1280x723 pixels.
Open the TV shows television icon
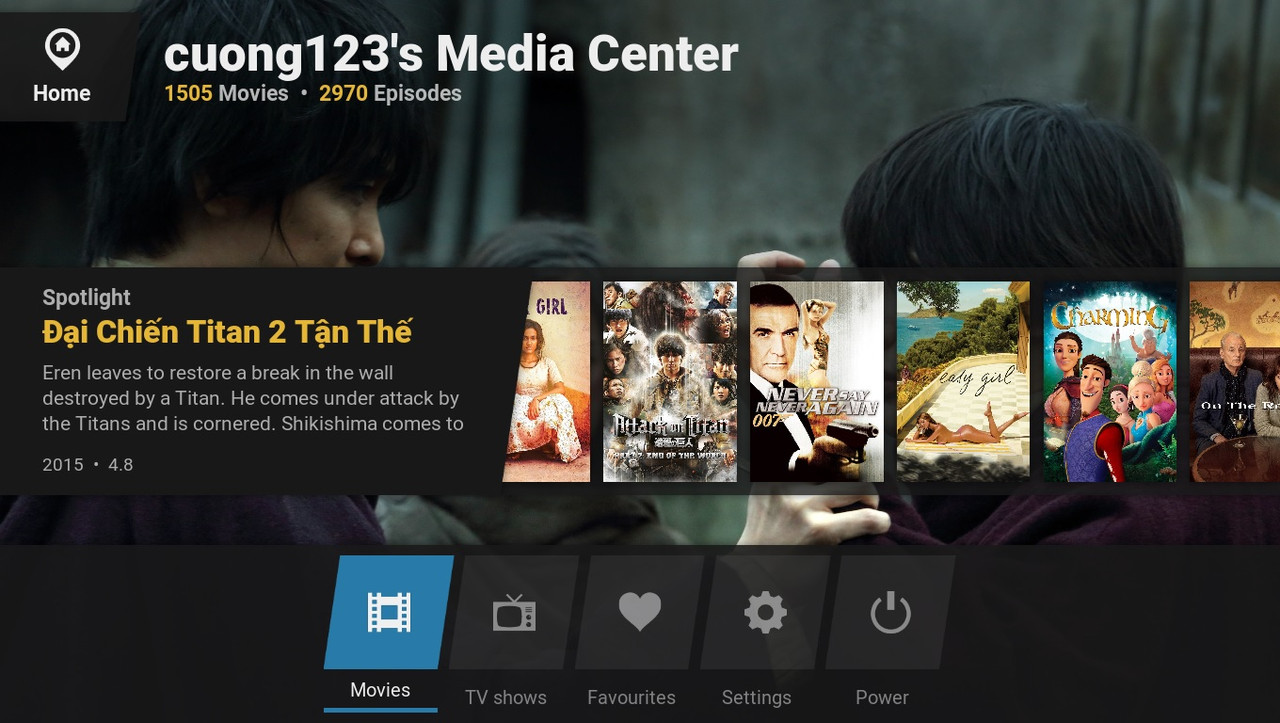514,612
